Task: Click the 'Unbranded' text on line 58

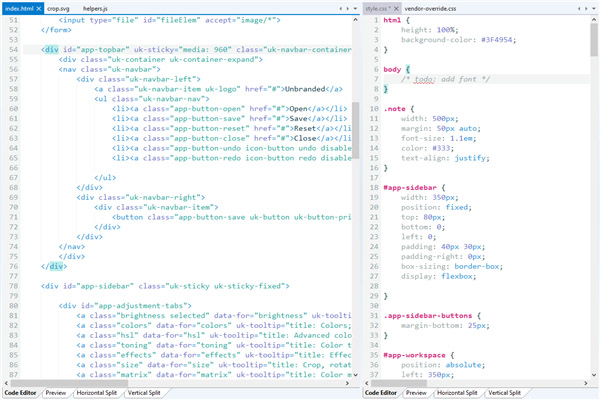Action: (x=305, y=89)
